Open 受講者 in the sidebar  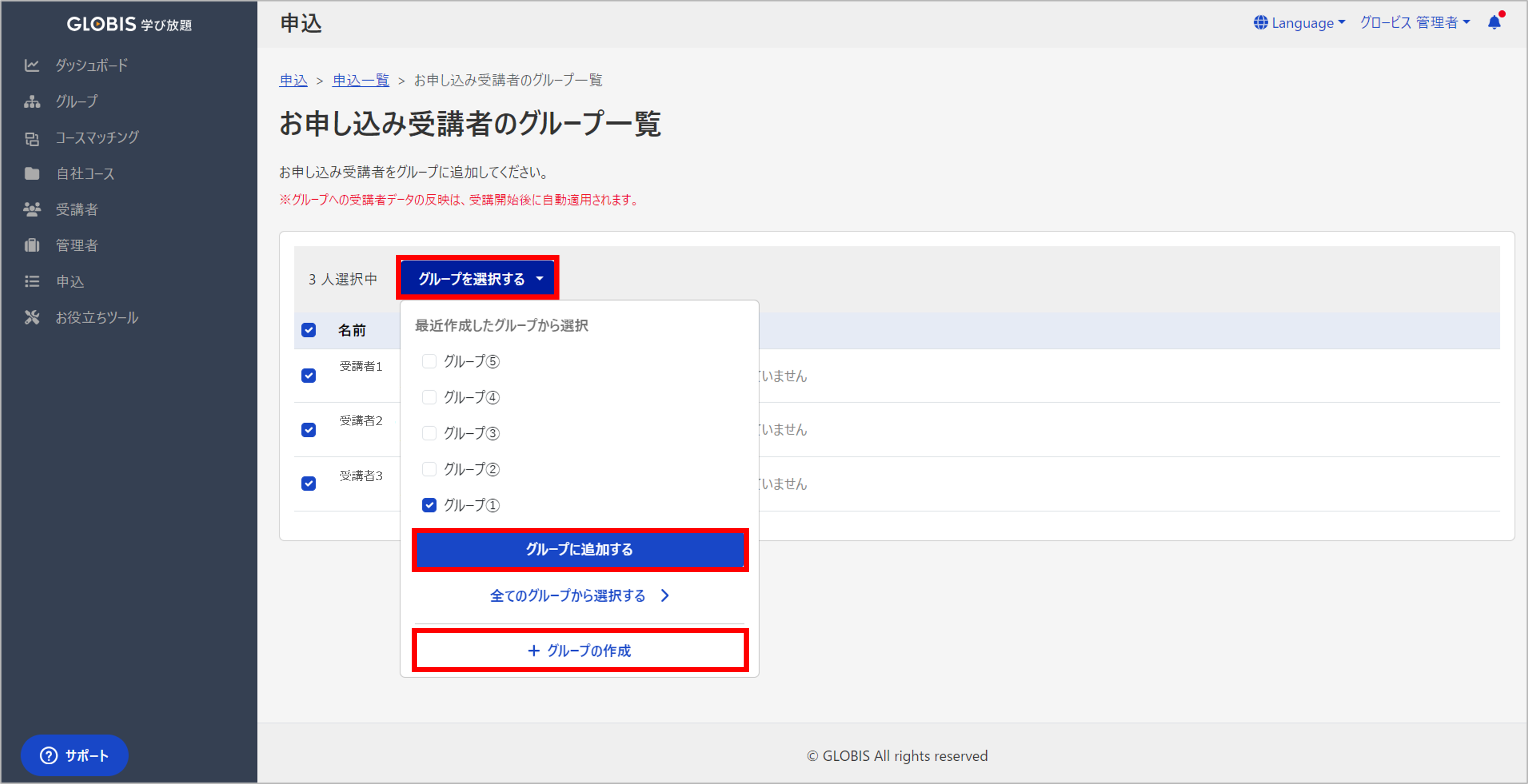pyautogui.click(x=77, y=209)
